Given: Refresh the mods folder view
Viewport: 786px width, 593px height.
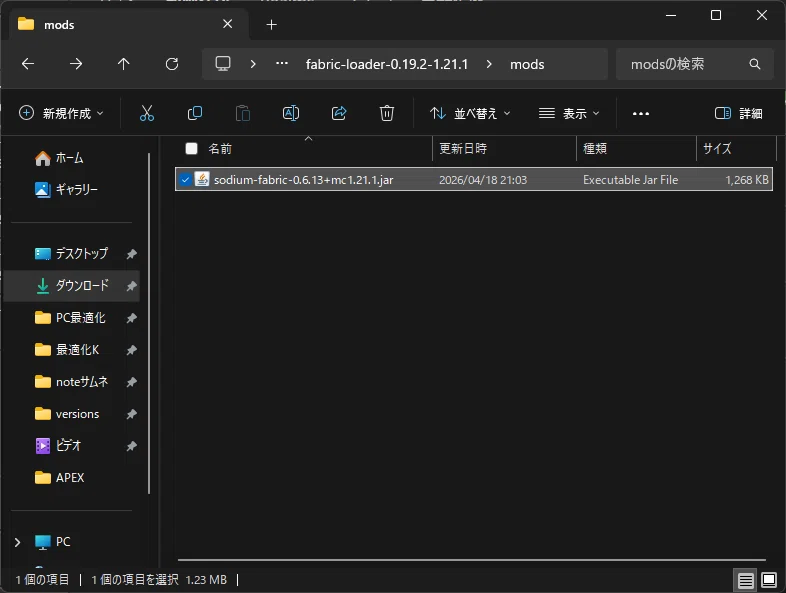Looking at the screenshot, I should pyautogui.click(x=172, y=64).
